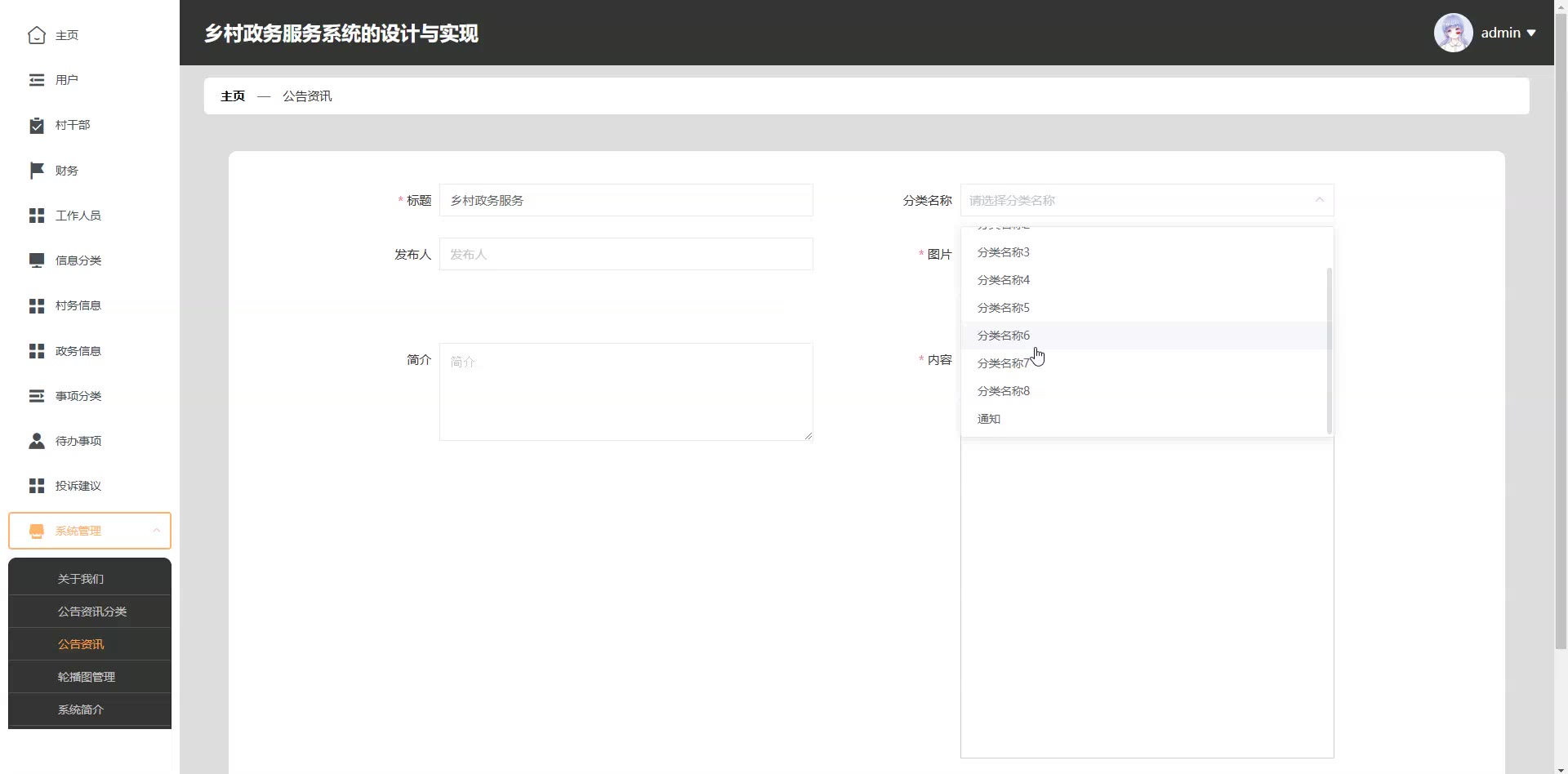Click the 内容 editor area

[x=1147, y=598]
